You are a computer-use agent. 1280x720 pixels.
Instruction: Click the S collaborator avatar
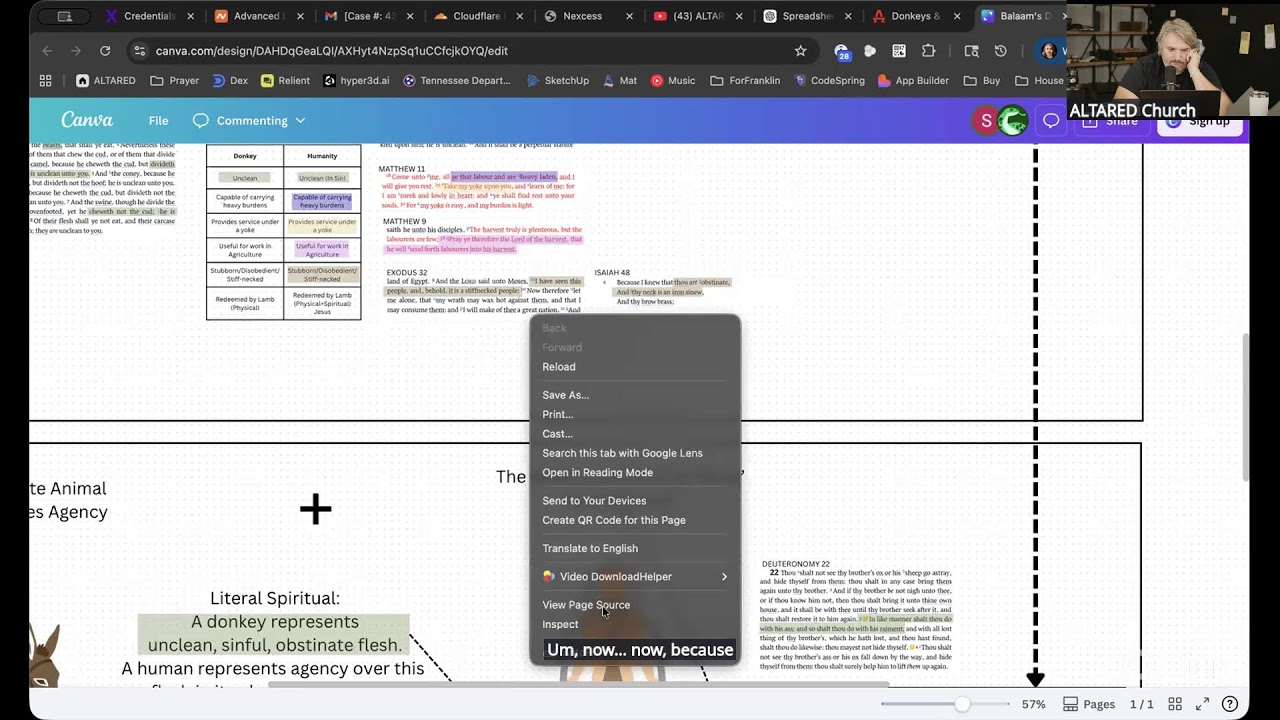click(x=986, y=121)
